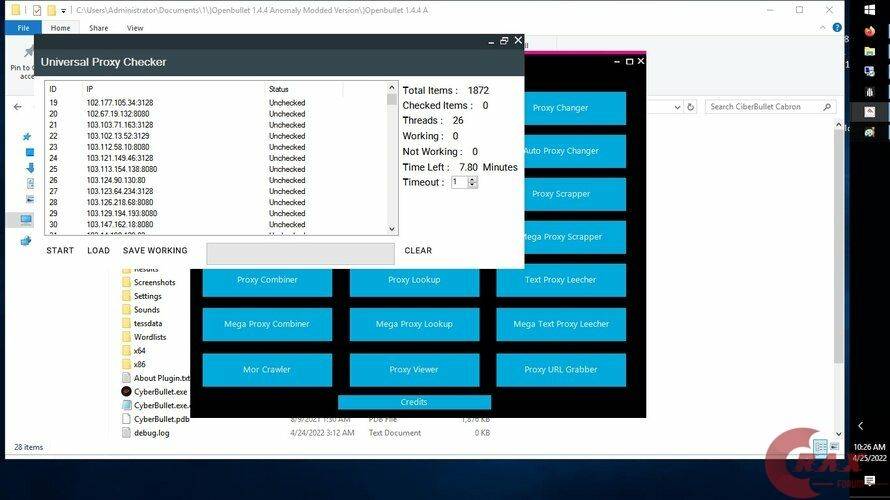Switch to the Share ribbon tab
This screenshot has width=890, height=500.
point(98,28)
